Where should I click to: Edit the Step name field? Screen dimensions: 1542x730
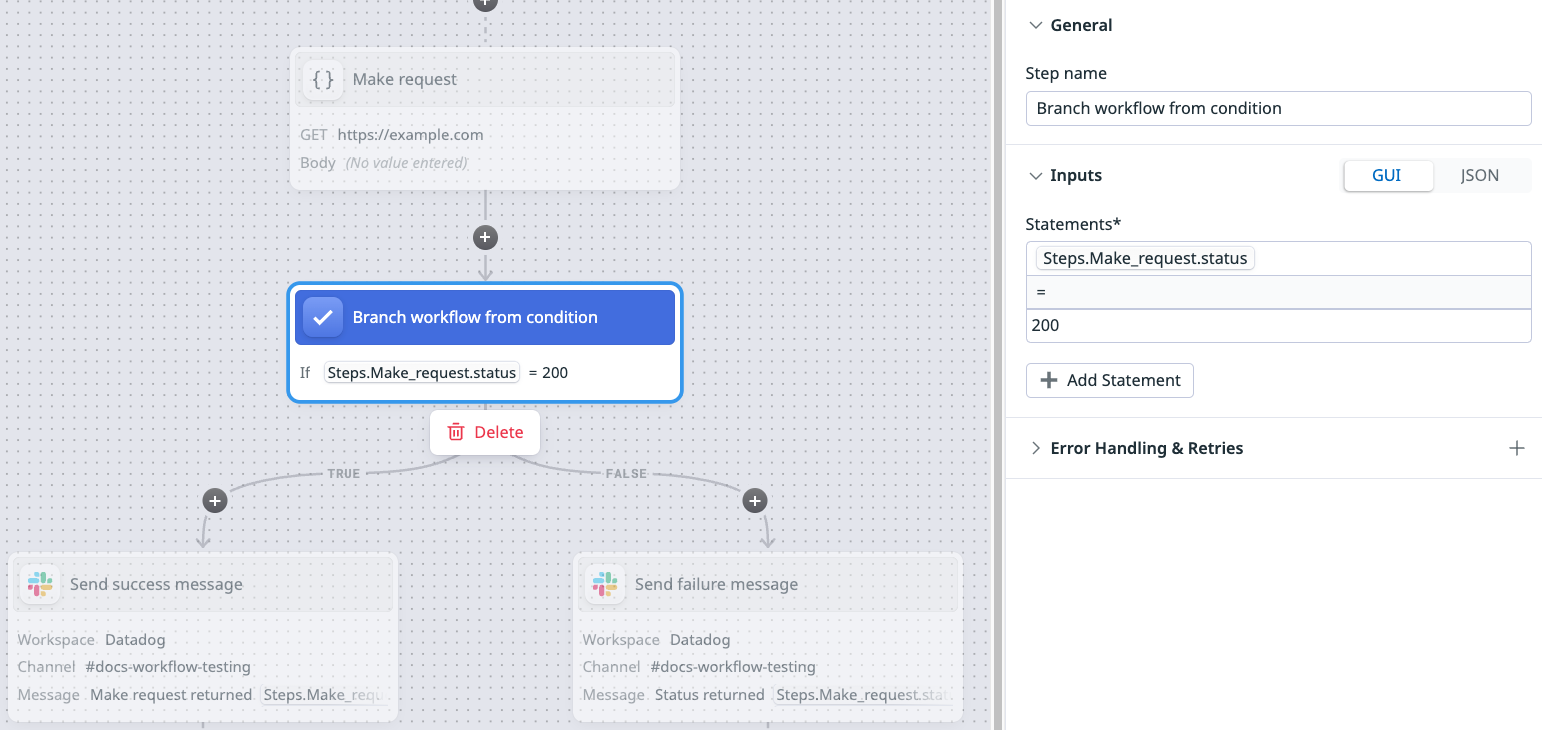[x=1278, y=108]
